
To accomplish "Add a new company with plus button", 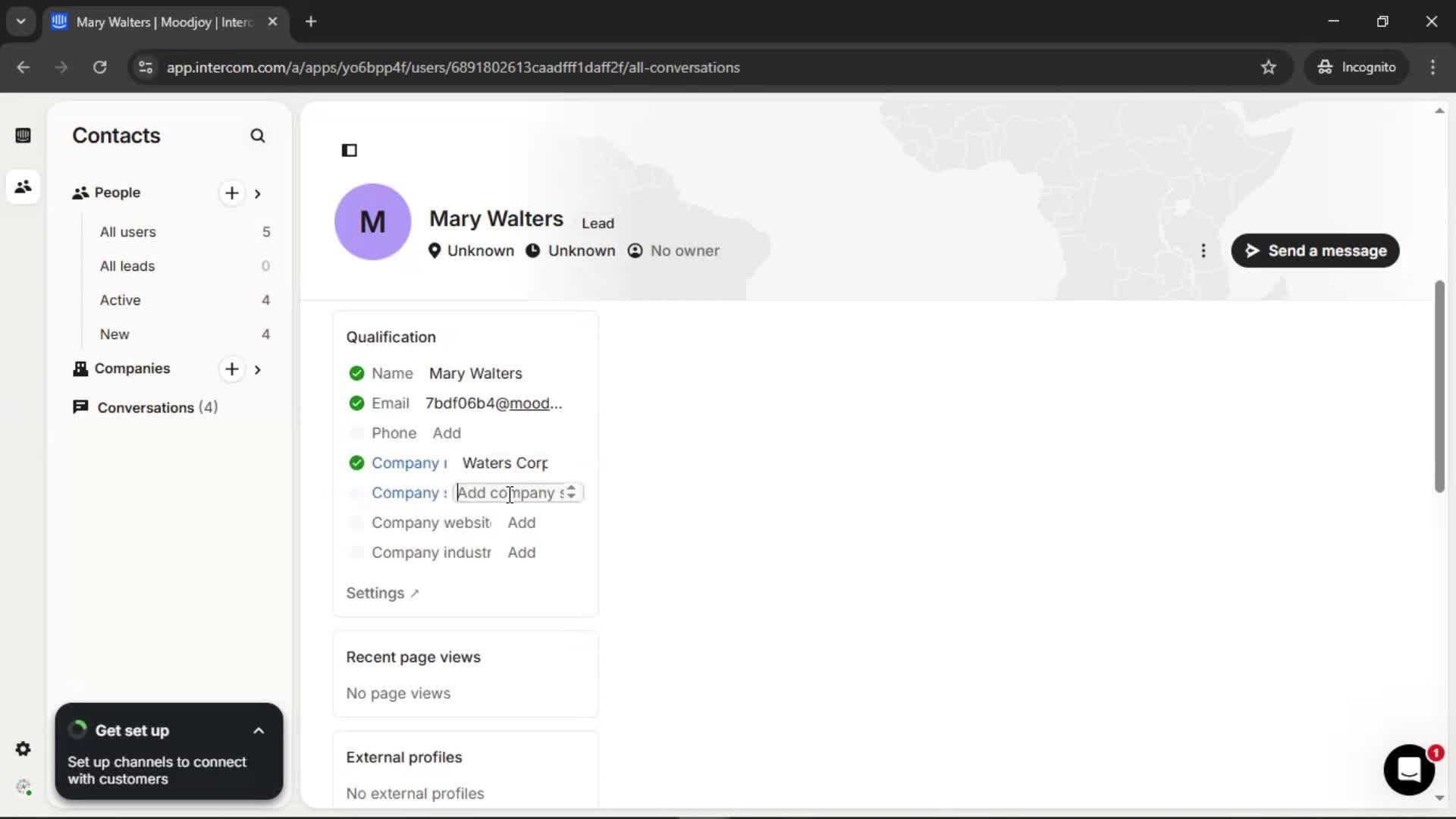I will pyautogui.click(x=232, y=369).
